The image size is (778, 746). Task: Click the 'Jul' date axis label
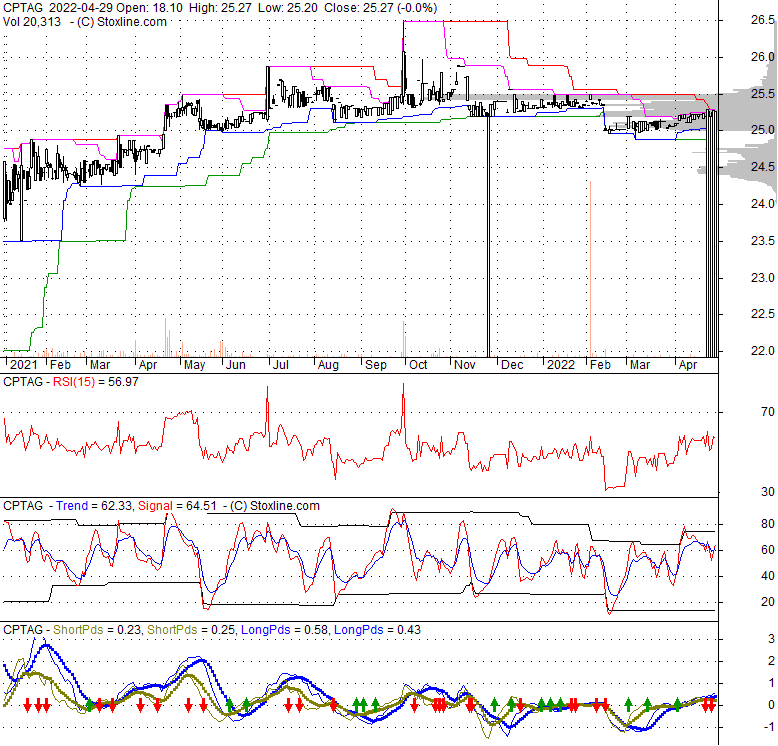click(x=281, y=365)
